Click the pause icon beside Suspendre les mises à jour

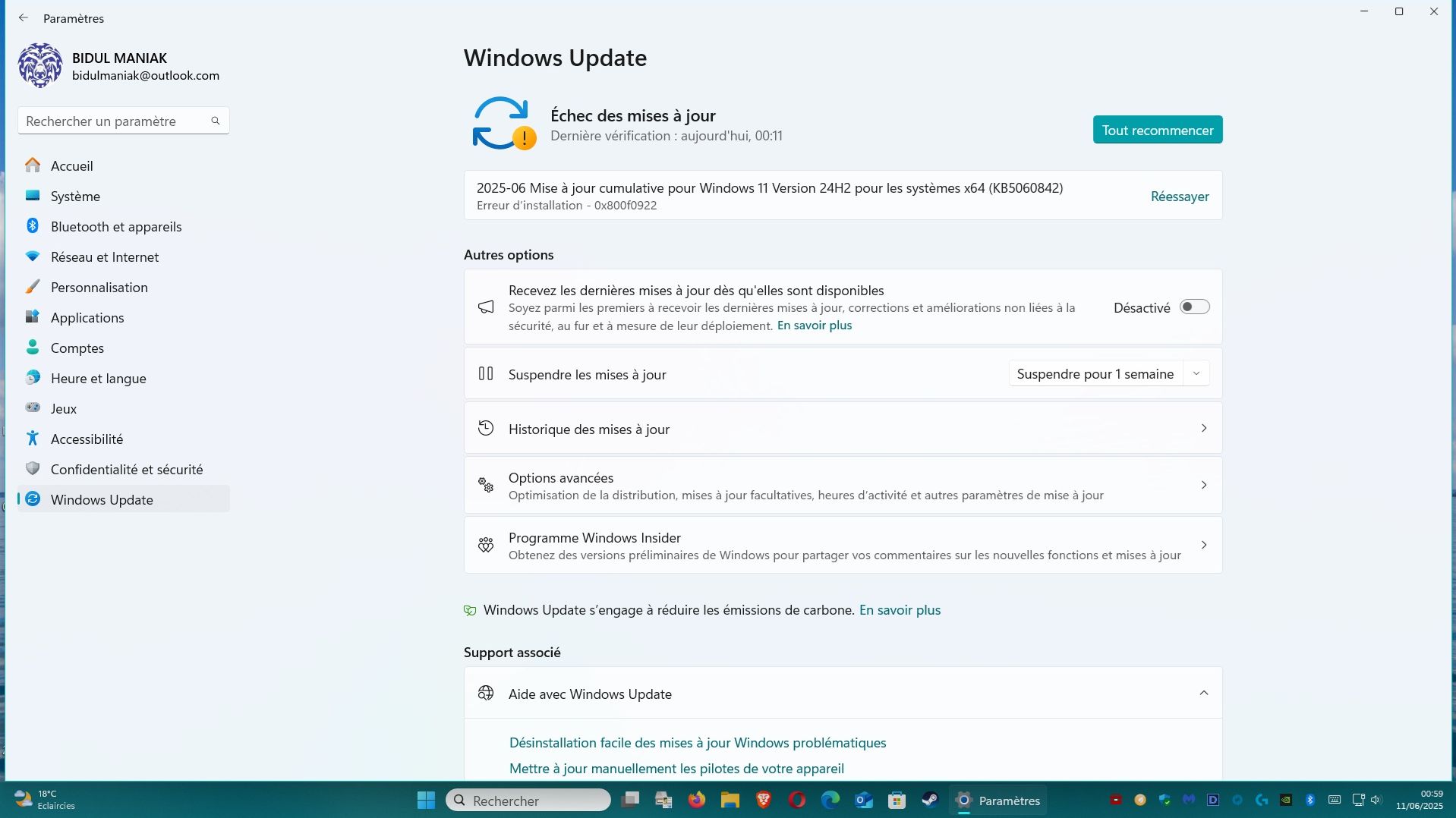[486, 374]
